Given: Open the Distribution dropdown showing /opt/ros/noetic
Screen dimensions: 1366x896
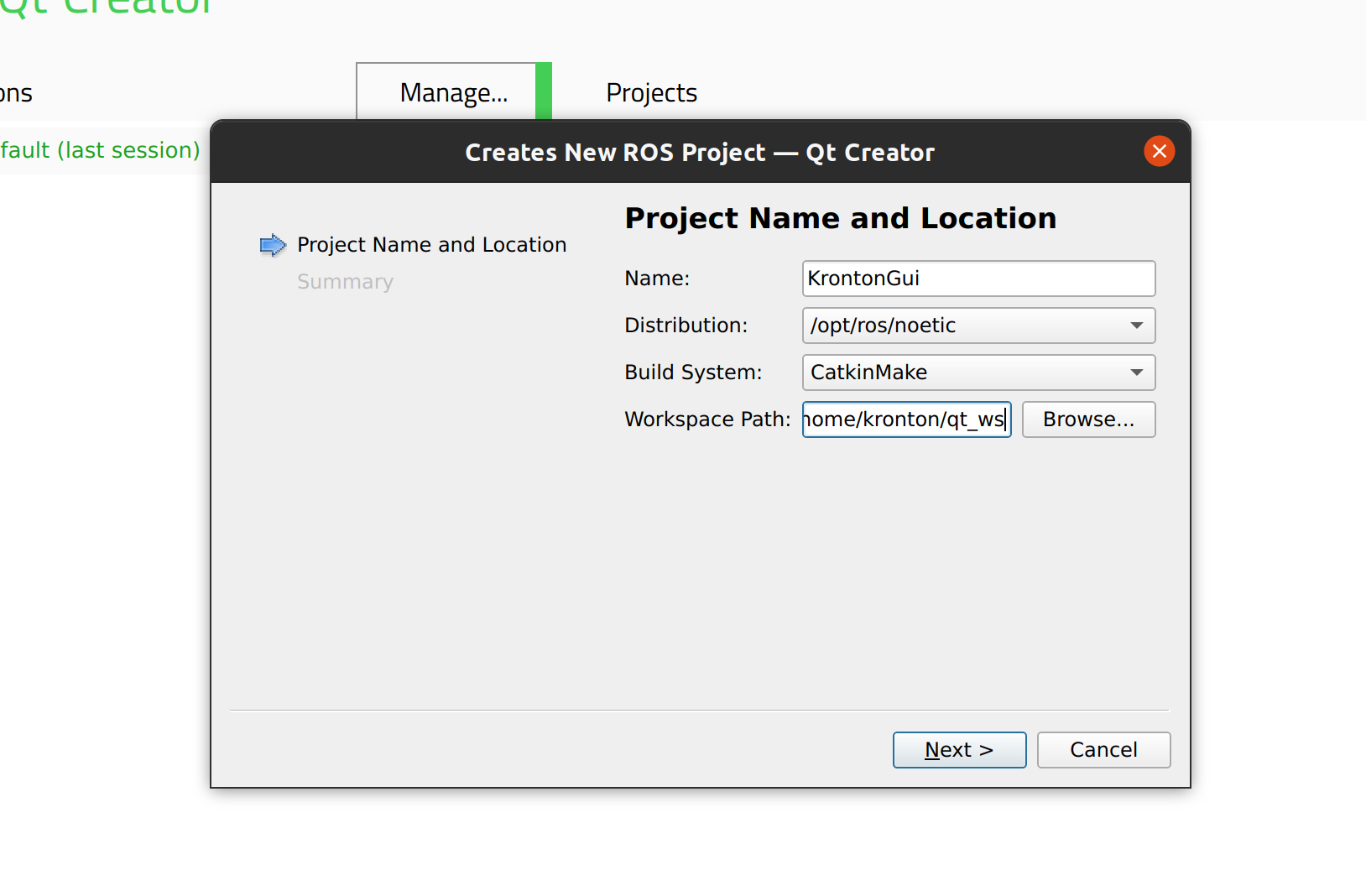Looking at the screenshot, I should pyautogui.click(x=978, y=326).
